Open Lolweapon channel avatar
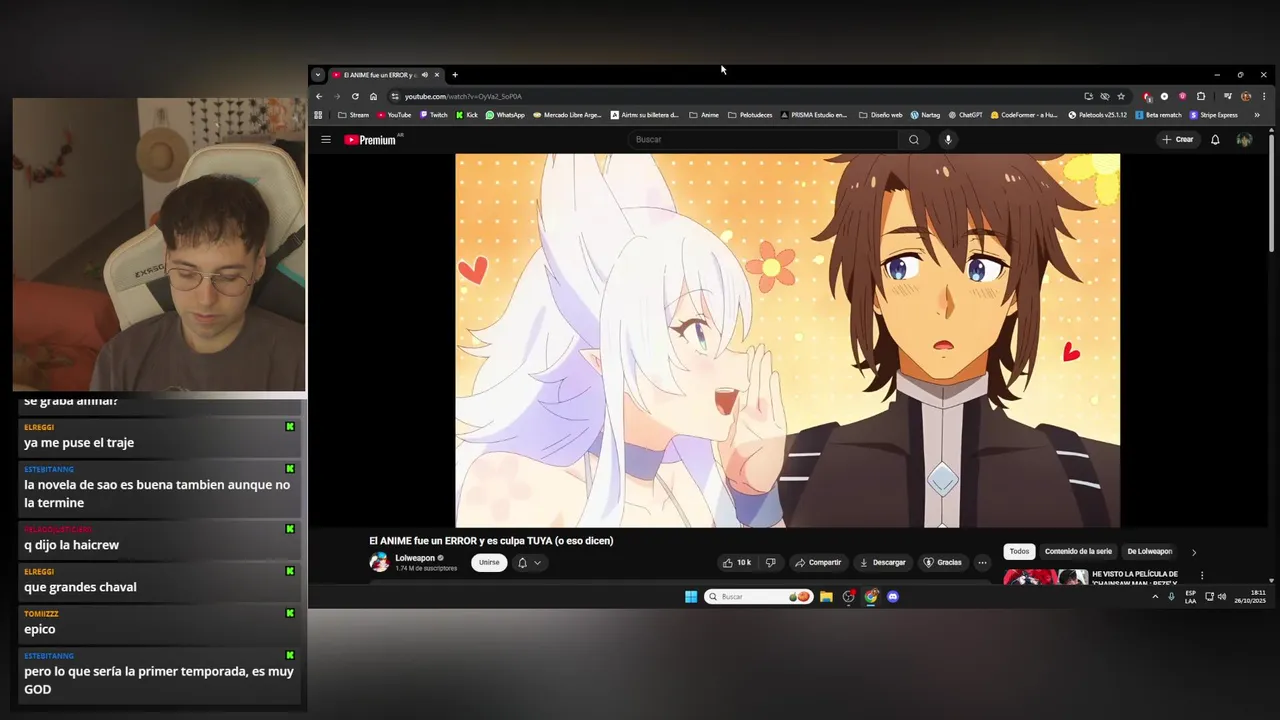This screenshot has width=1280, height=720. tap(379, 562)
